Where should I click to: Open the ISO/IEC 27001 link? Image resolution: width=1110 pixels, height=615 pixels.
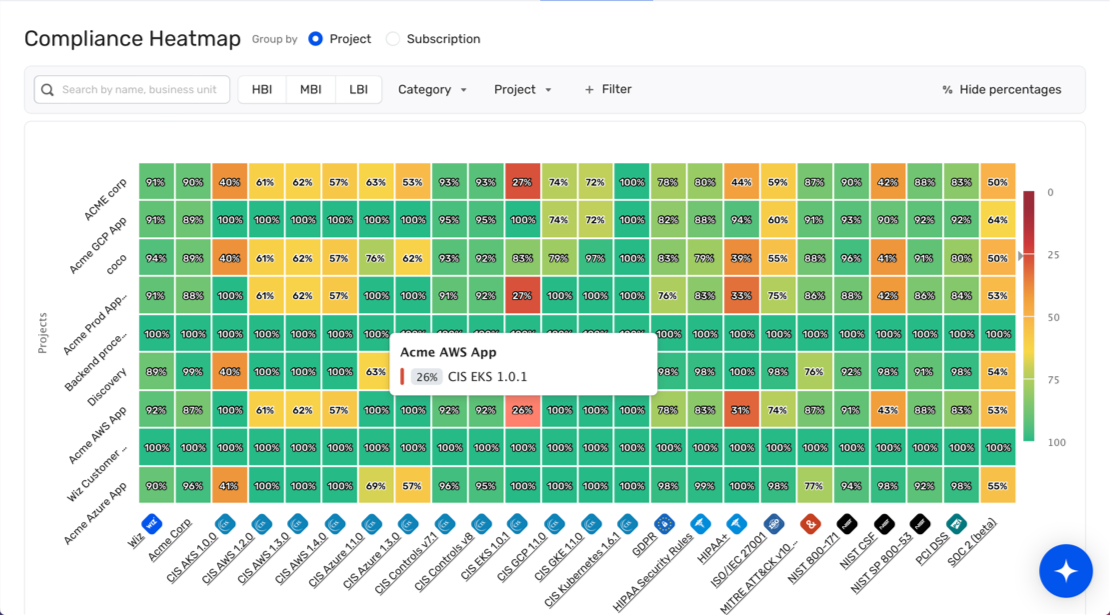tap(738, 561)
